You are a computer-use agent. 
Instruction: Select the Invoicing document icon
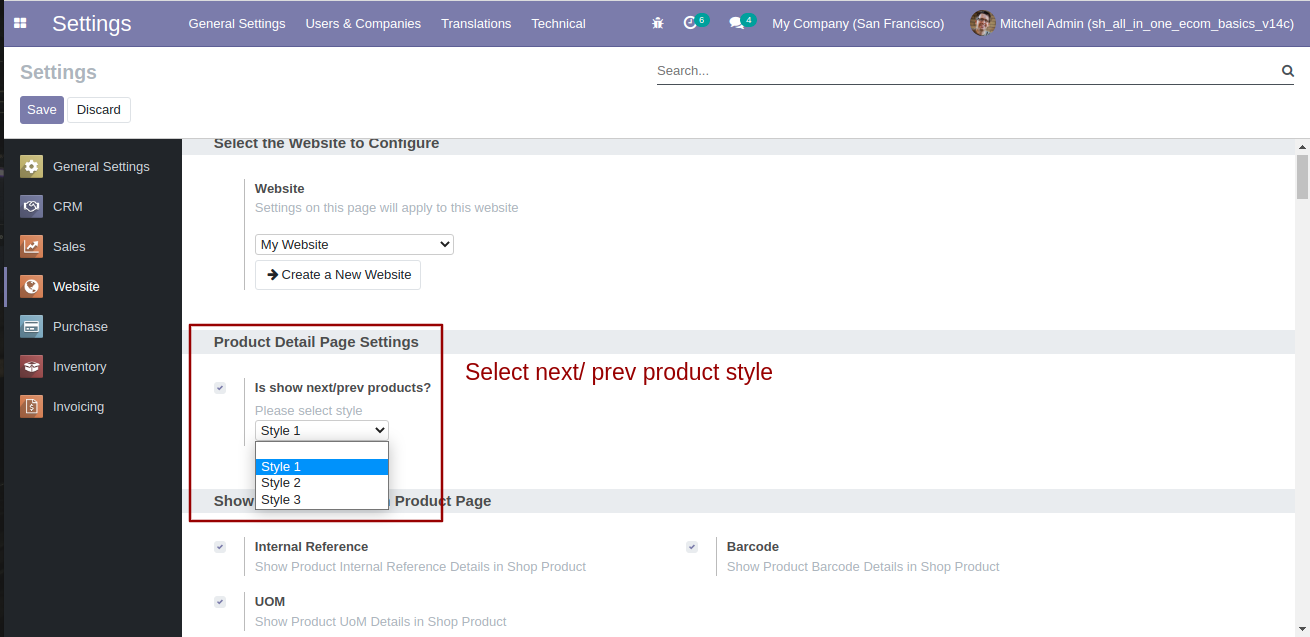[31, 407]
